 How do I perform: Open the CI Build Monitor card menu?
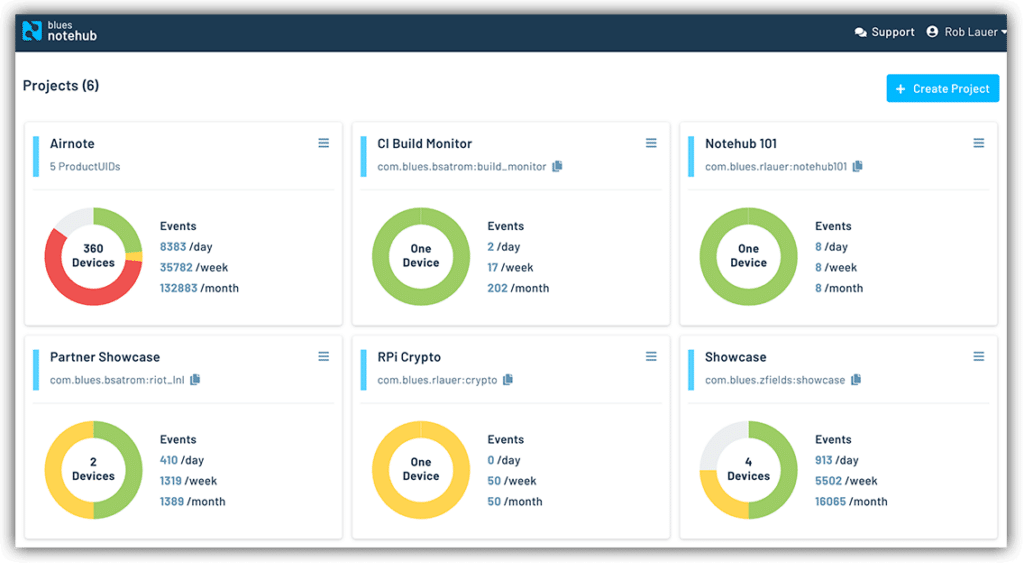tap(651, 144)
